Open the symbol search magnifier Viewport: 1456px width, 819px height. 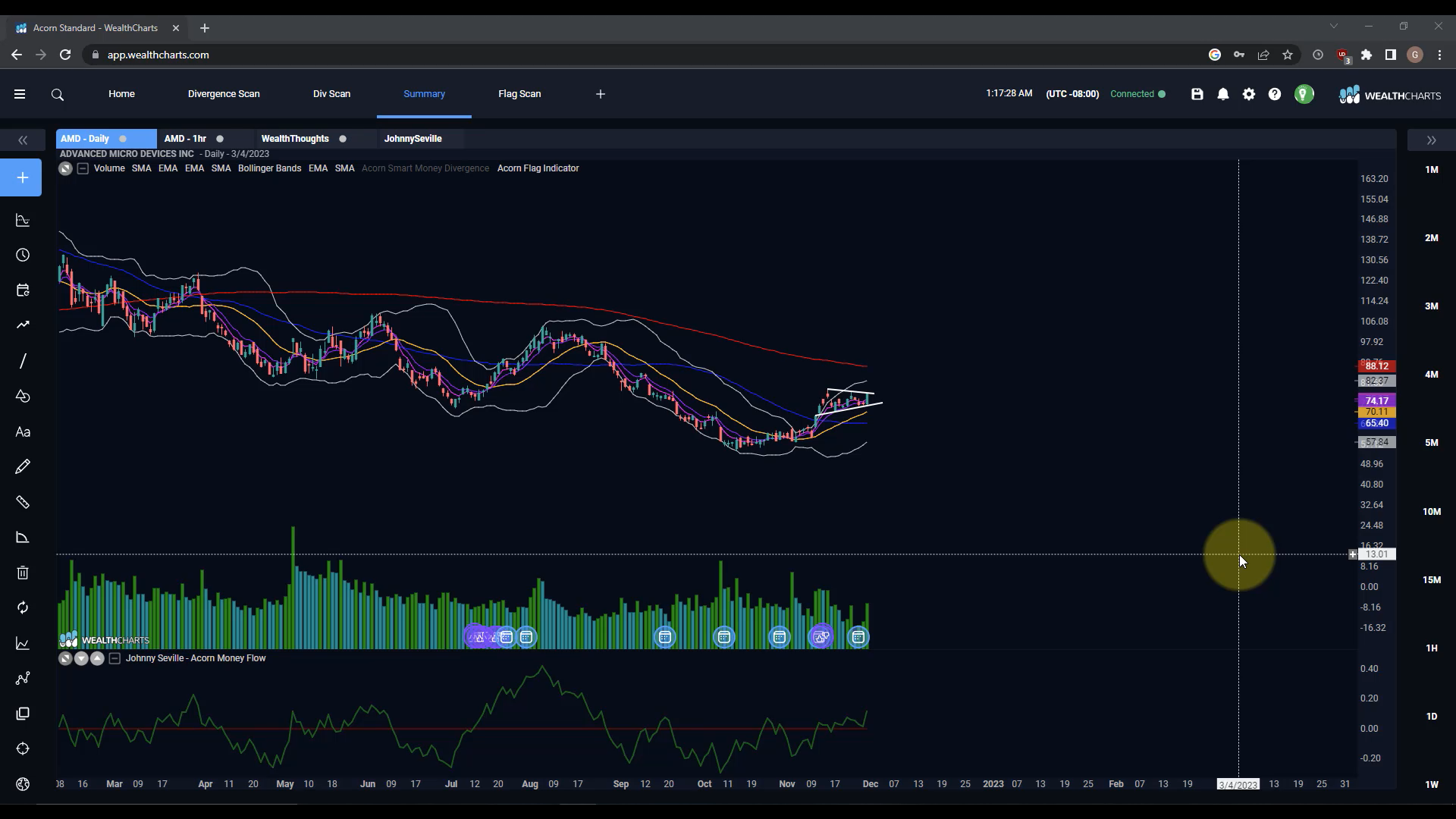pos(58,95)
